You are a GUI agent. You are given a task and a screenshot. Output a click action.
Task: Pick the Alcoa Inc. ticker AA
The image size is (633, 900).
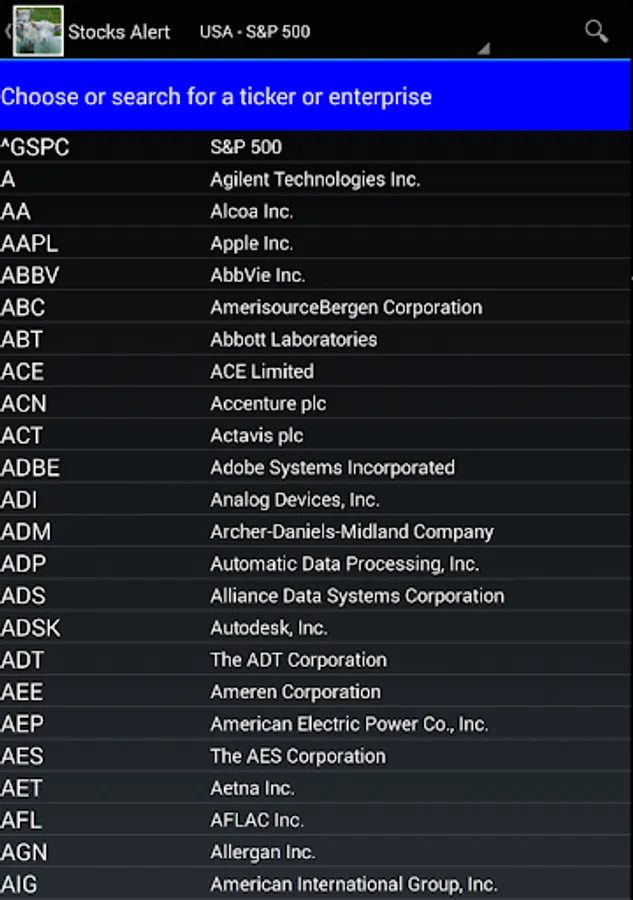[x=316, y=211]
